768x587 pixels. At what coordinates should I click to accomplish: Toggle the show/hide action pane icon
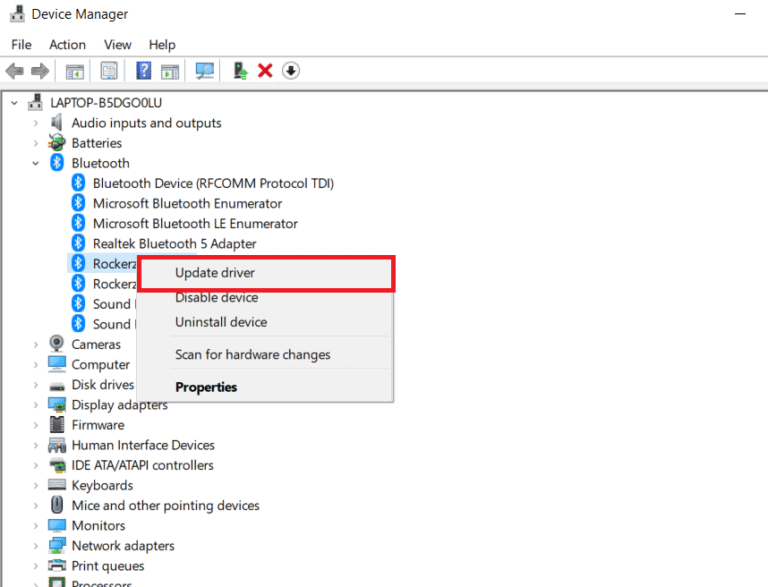coord(170,72)
